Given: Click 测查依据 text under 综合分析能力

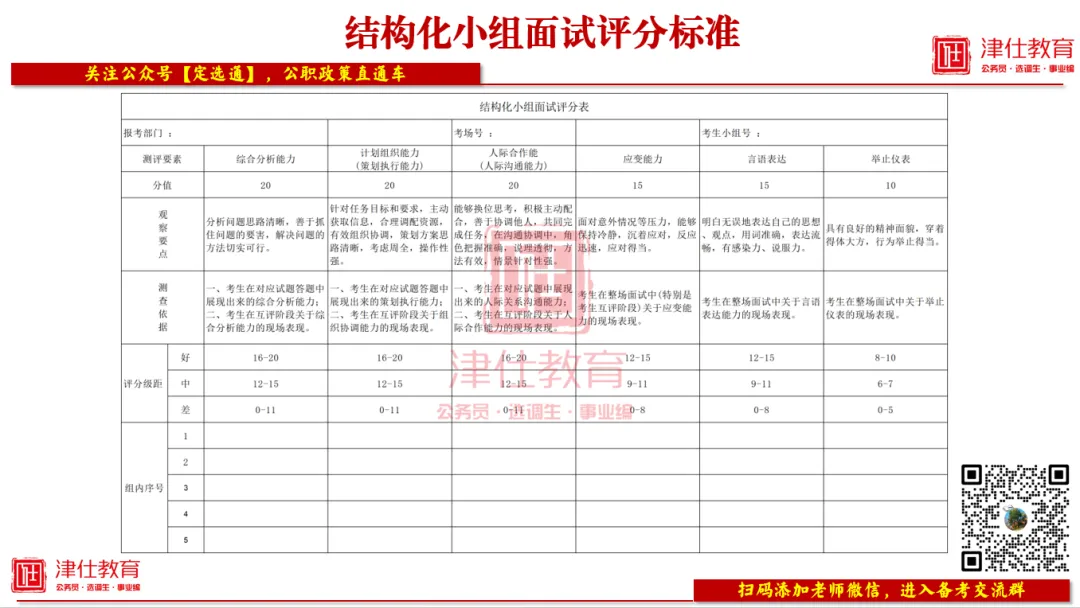Looking at the screenshot, I should click(265, 308).
